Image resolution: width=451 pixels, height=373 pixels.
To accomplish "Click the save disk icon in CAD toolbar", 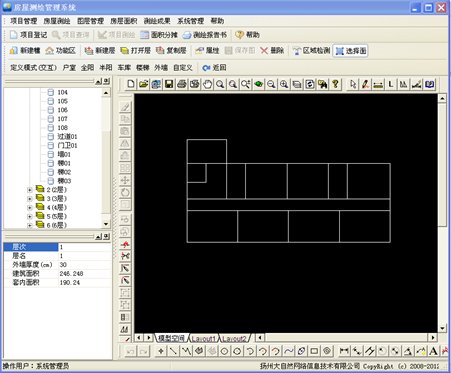I will [x=169, y=84].
